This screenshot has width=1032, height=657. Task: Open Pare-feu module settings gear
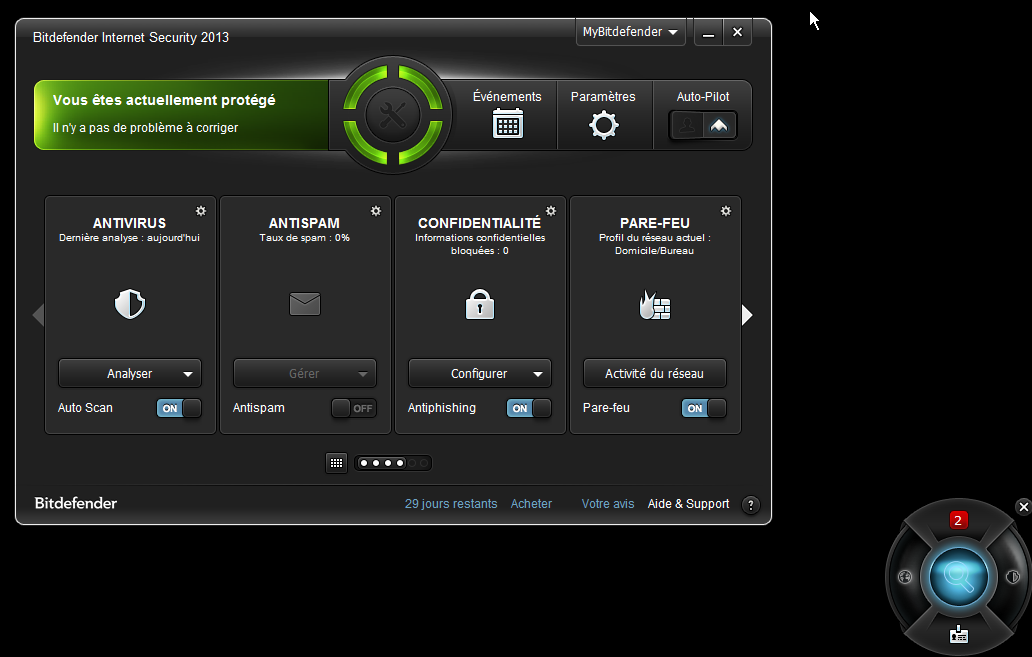[x=726, y=211]
